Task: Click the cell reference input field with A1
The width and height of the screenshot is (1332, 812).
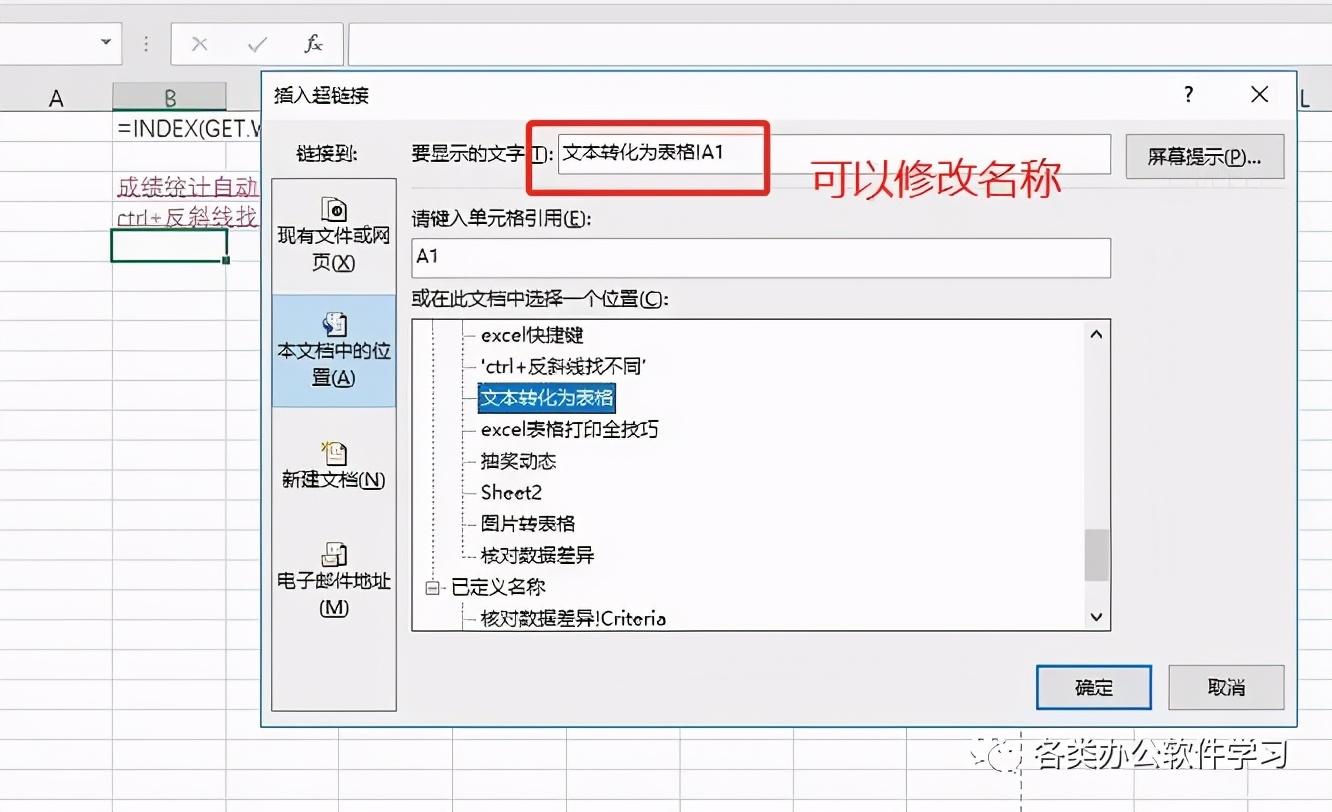Action: 761,257
